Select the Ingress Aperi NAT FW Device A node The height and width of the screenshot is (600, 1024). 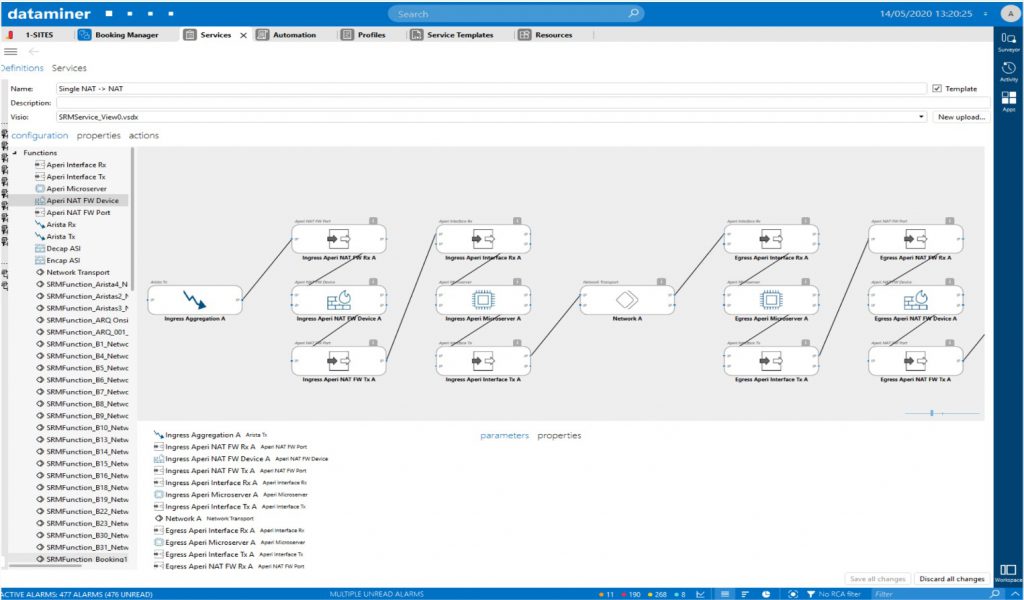click(339, 300)
